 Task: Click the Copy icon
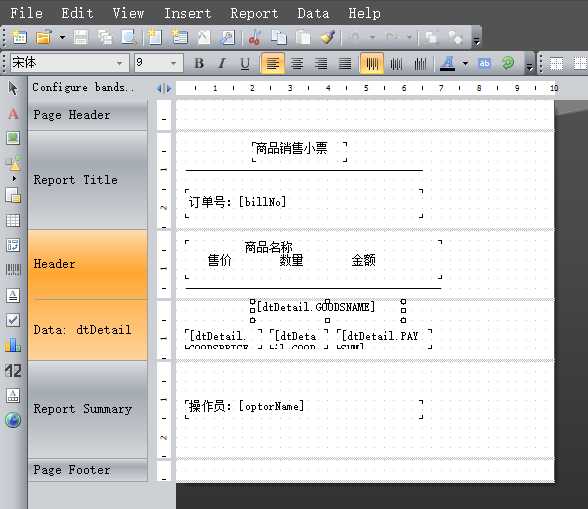[x=279, y=38]
